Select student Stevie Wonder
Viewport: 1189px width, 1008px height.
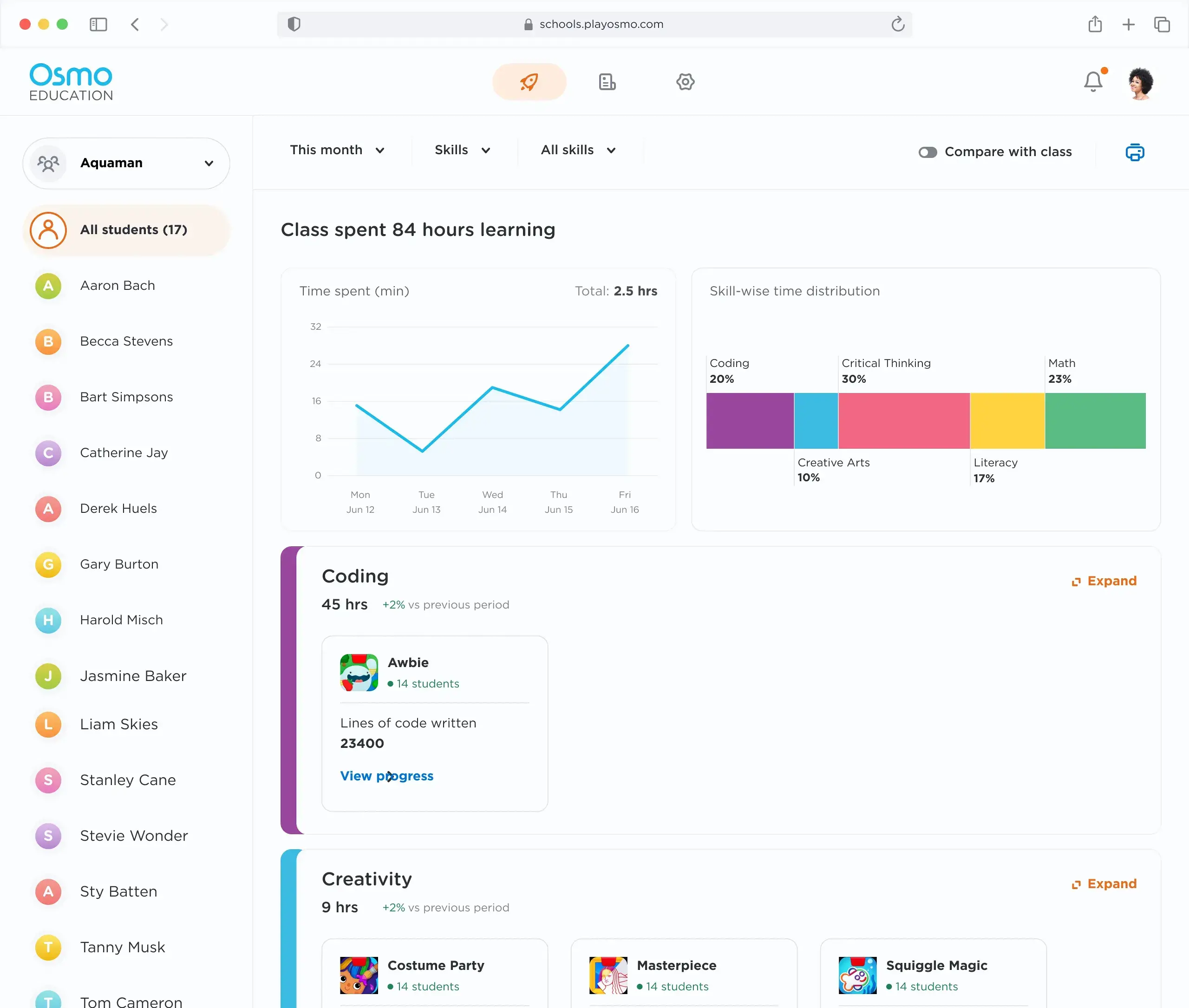tap(126, 836)
